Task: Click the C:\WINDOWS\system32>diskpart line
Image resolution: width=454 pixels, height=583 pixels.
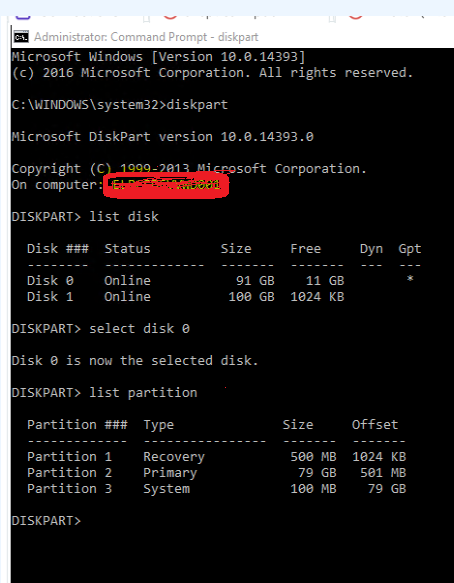Action: tap(119, 105)
